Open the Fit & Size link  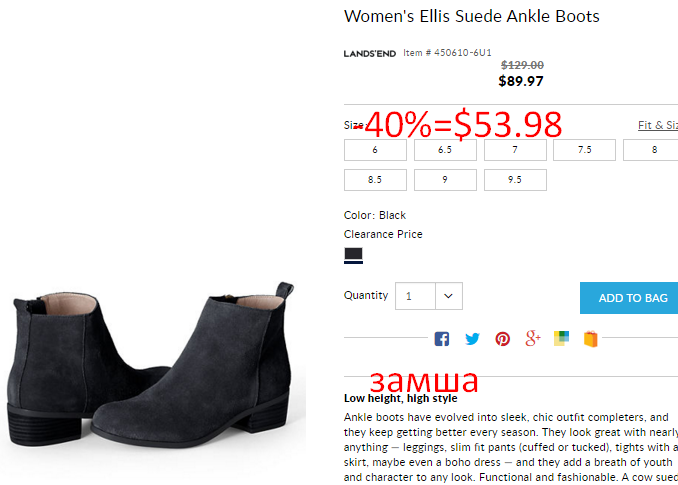(x=658, y=125)
